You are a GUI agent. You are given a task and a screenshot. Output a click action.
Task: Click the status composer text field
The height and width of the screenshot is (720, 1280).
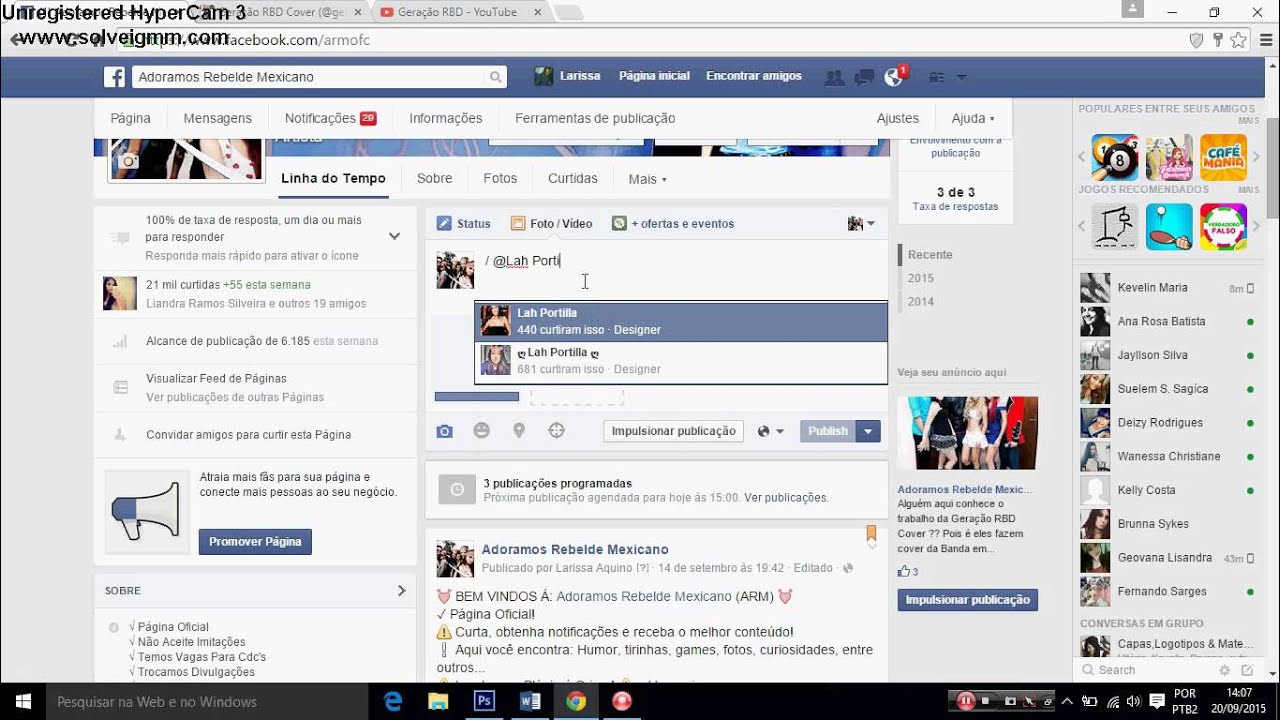pyautogui.click(x=680, y=261)
